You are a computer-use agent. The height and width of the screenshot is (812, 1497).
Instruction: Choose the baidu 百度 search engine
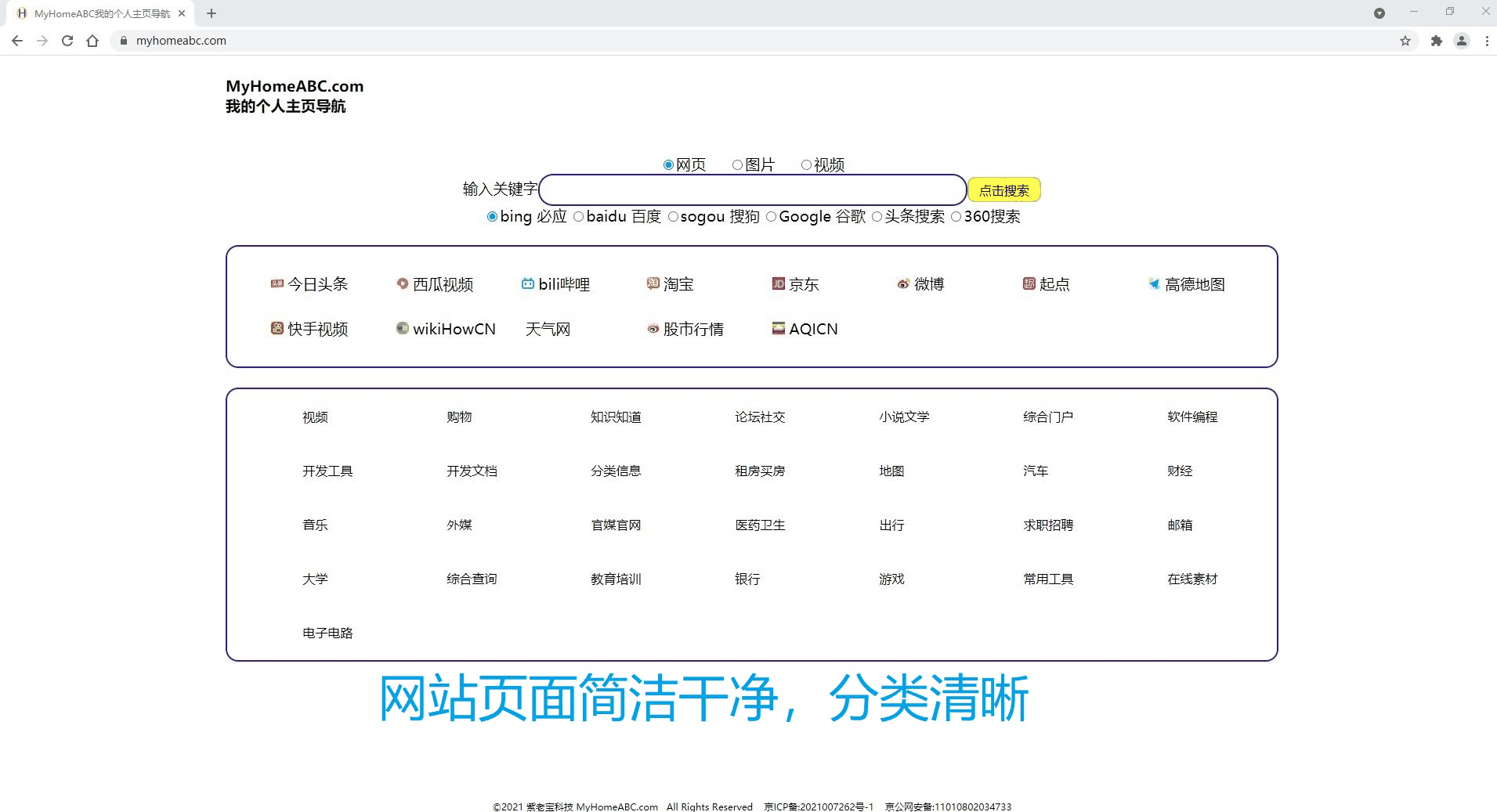pyautogui.click(x=578, y=217)
